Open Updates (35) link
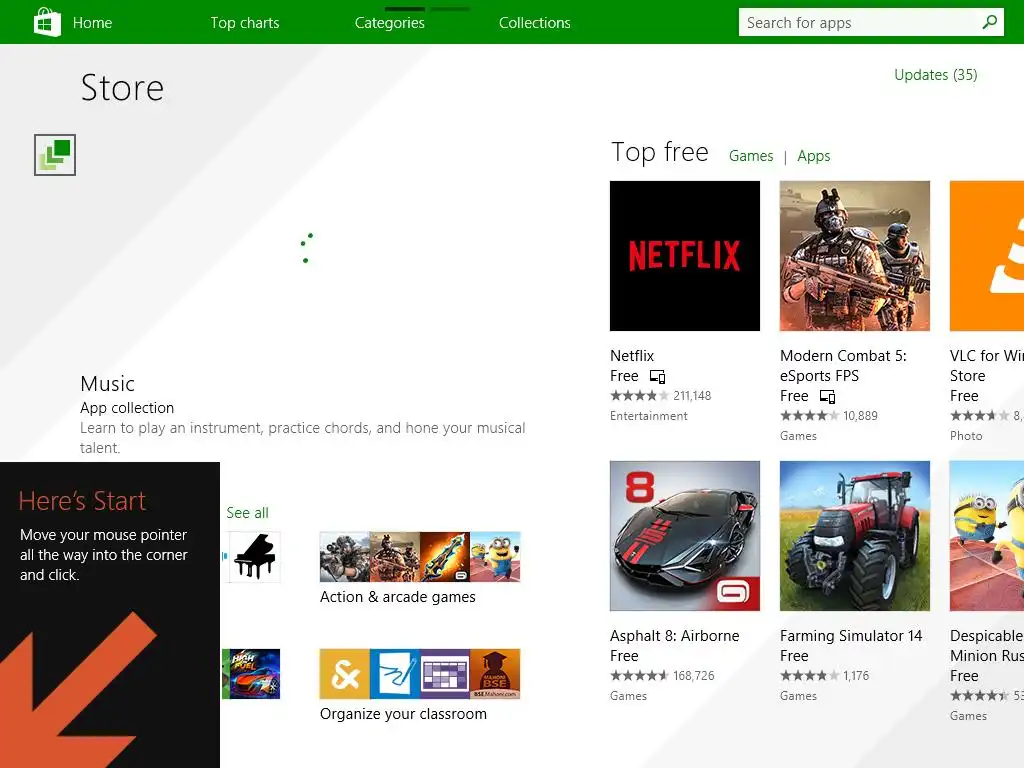This screenshot has height=768, width=1024. click(x=936, y=75)
